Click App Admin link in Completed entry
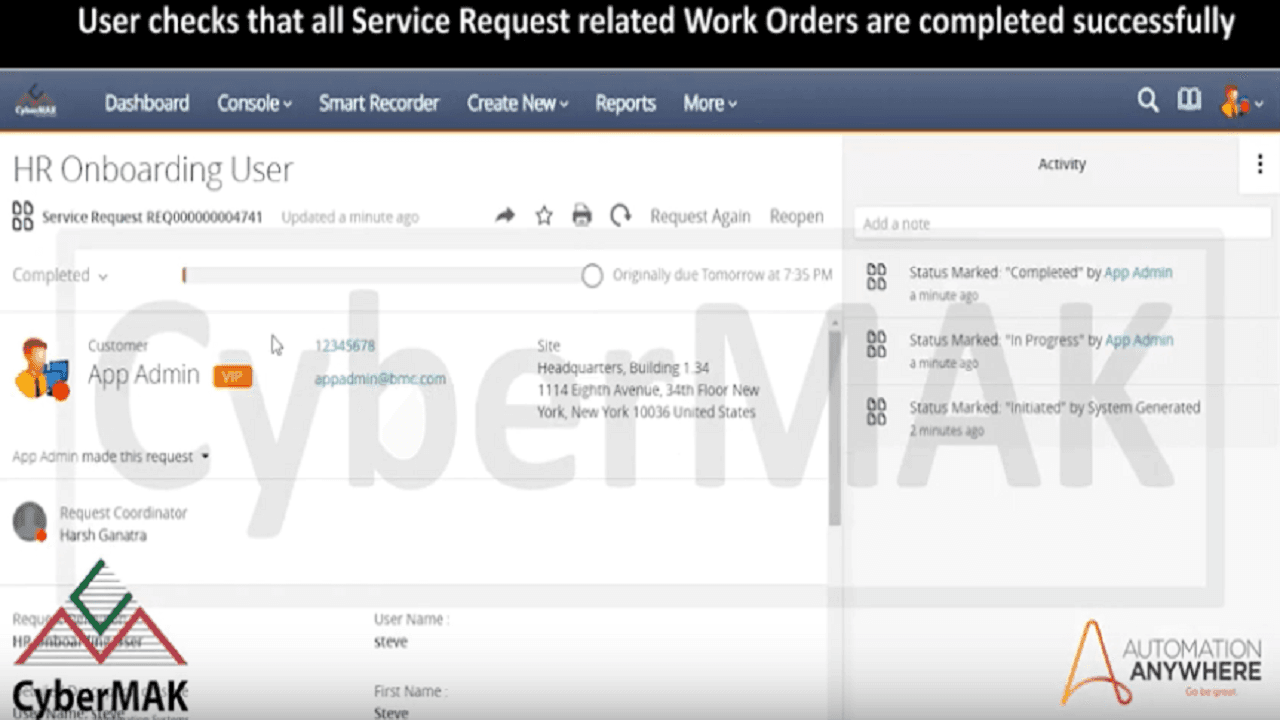 click(x=1138, y=272)
